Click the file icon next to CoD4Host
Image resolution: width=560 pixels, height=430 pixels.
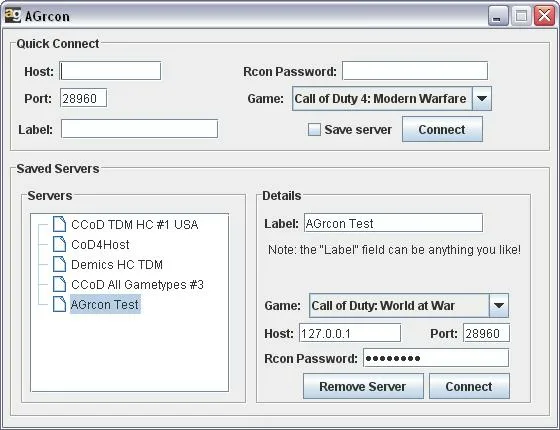coord(59,244)
